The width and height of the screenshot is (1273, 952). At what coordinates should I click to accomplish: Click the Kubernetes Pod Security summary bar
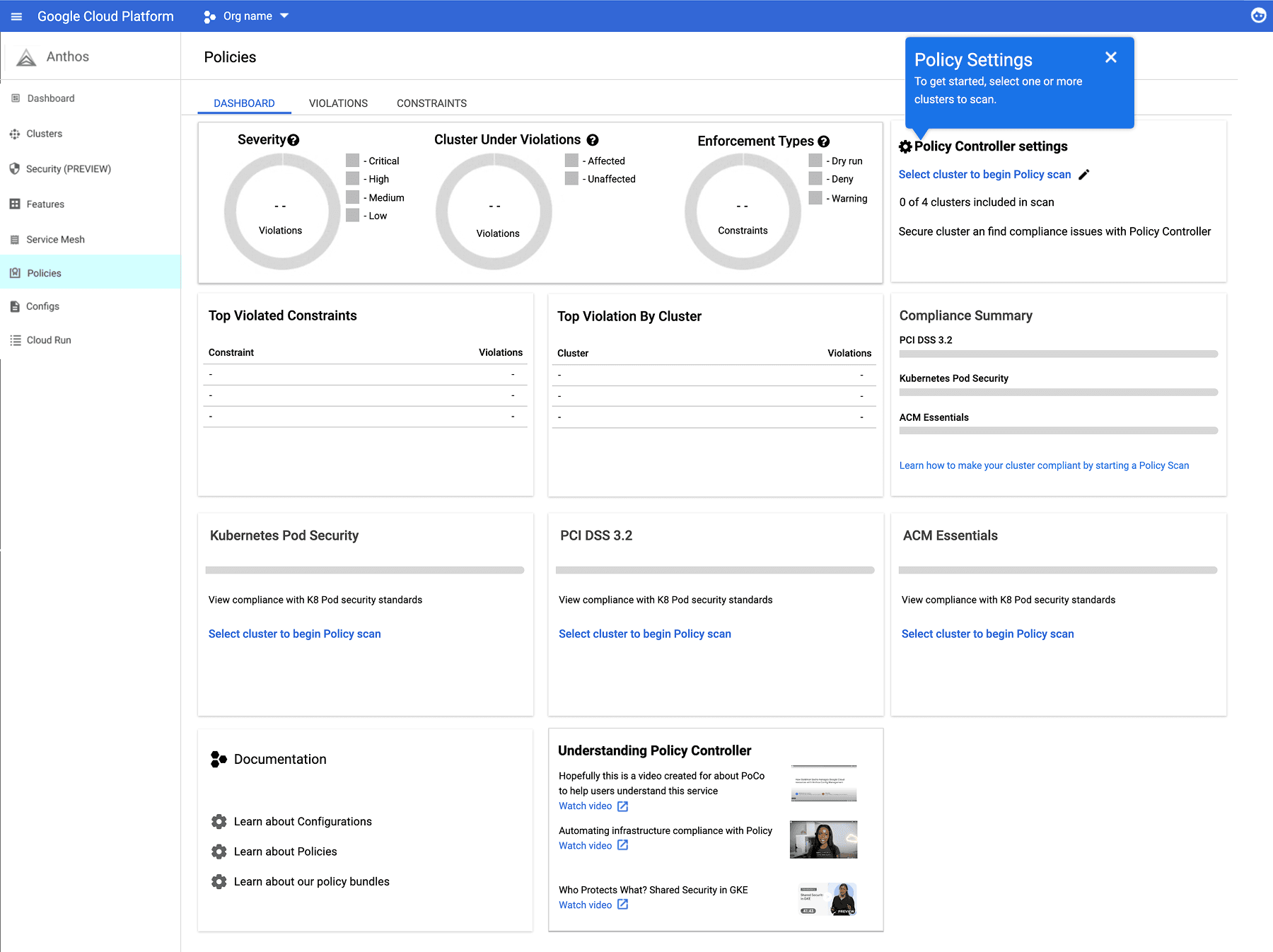tap(1059, 392)
